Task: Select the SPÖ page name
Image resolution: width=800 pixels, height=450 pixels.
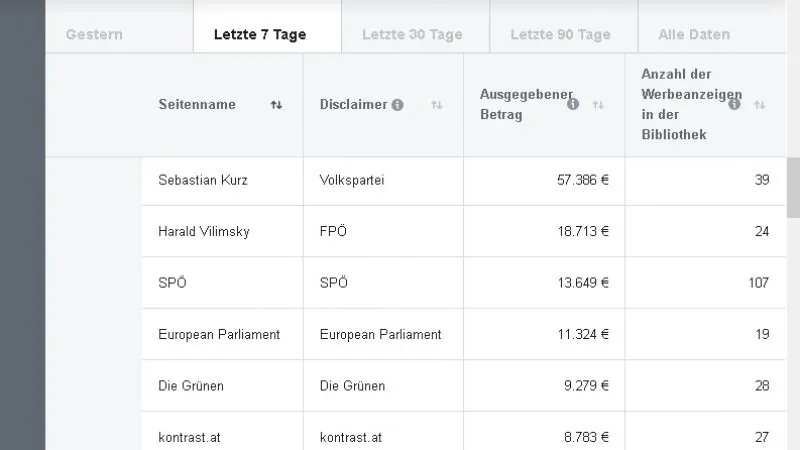Action: pos(172,282)
